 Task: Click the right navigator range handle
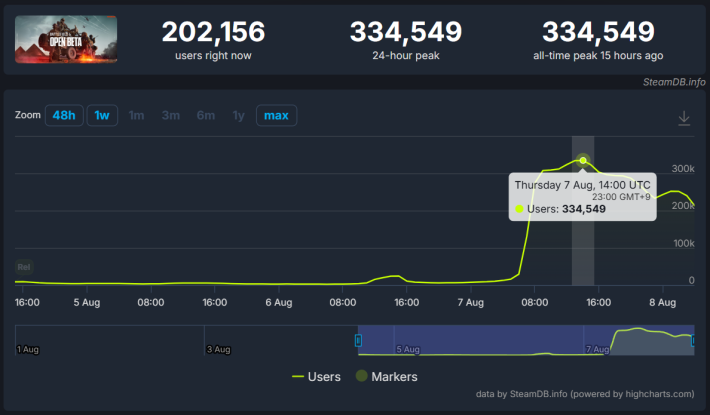693,341
